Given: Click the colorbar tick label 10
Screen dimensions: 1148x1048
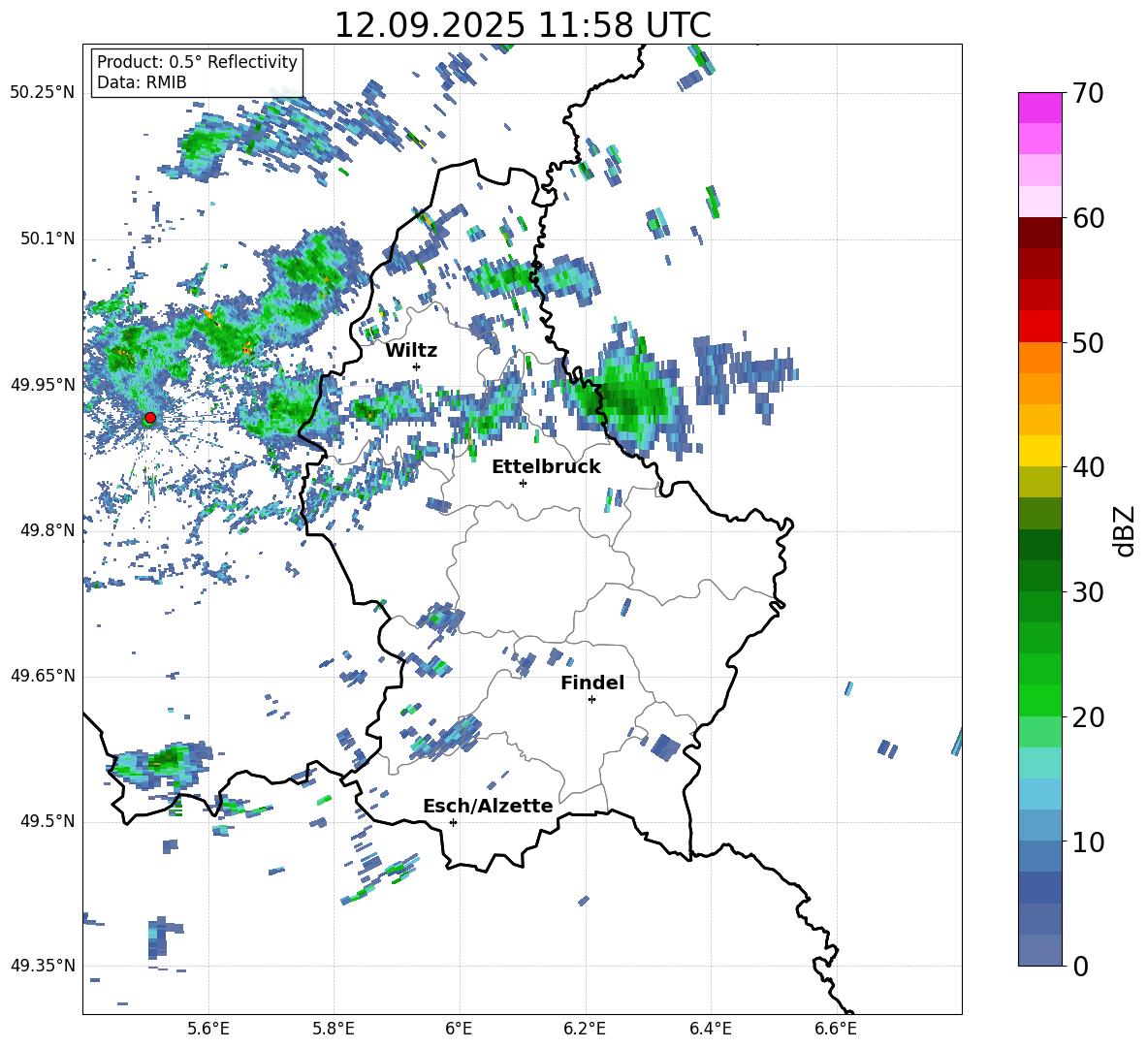Looking at the screenshot, I should [1088, 842].
